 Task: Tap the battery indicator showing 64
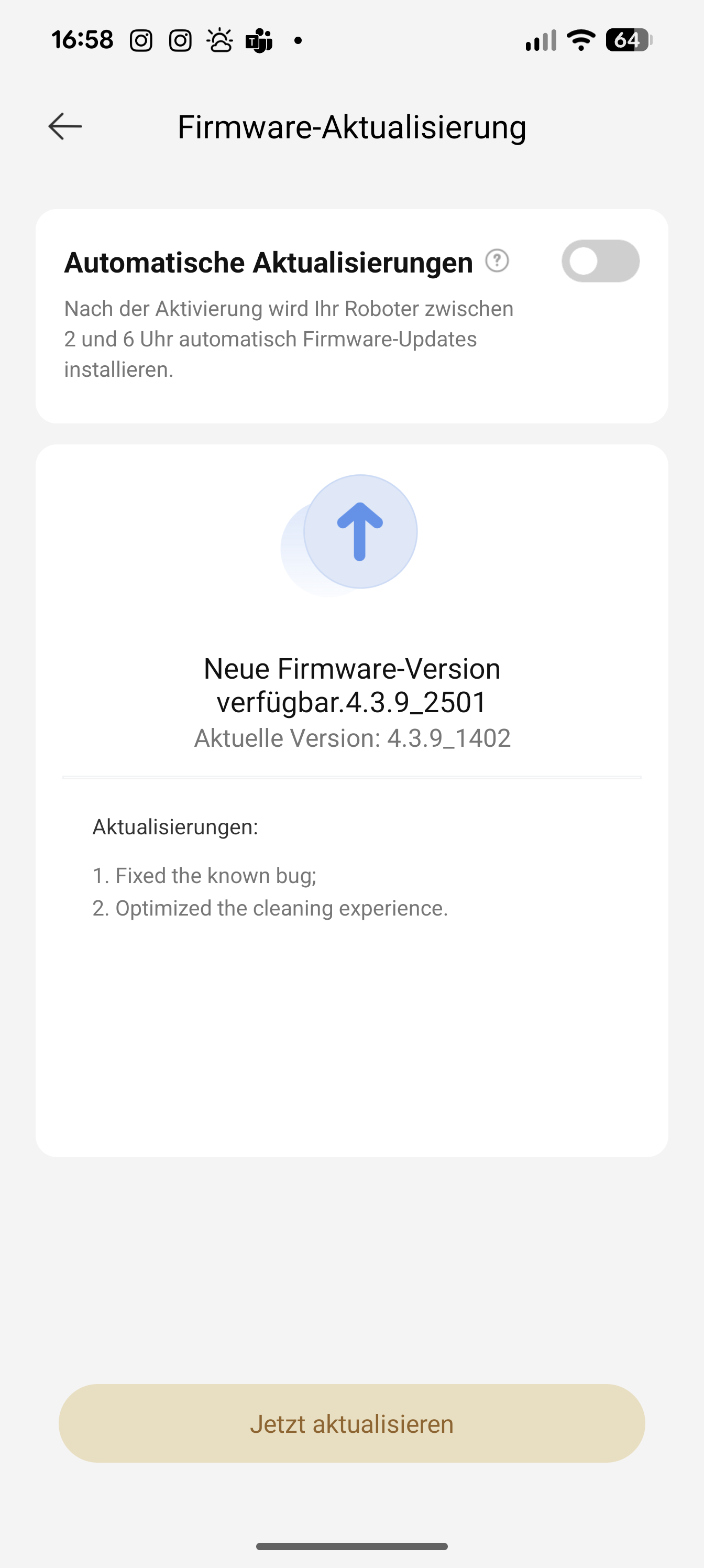point(629,40)
